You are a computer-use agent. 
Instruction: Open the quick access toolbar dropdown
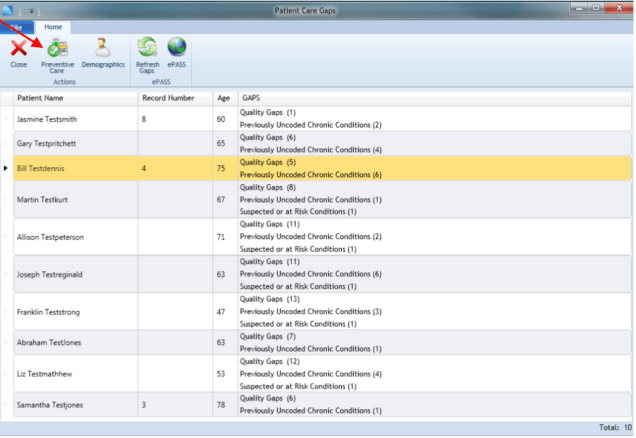[31, 10]
